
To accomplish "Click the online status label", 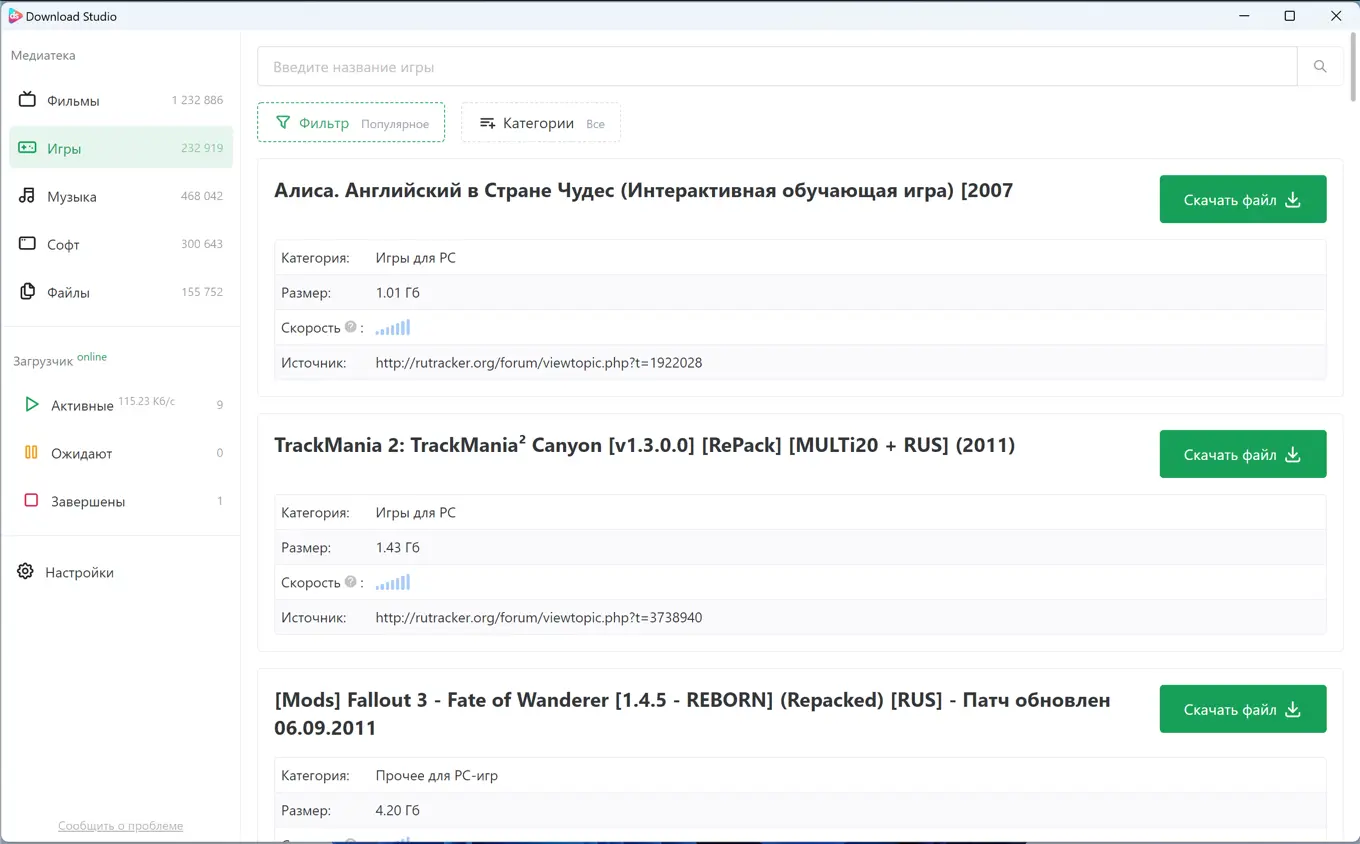I will point(92,357).
